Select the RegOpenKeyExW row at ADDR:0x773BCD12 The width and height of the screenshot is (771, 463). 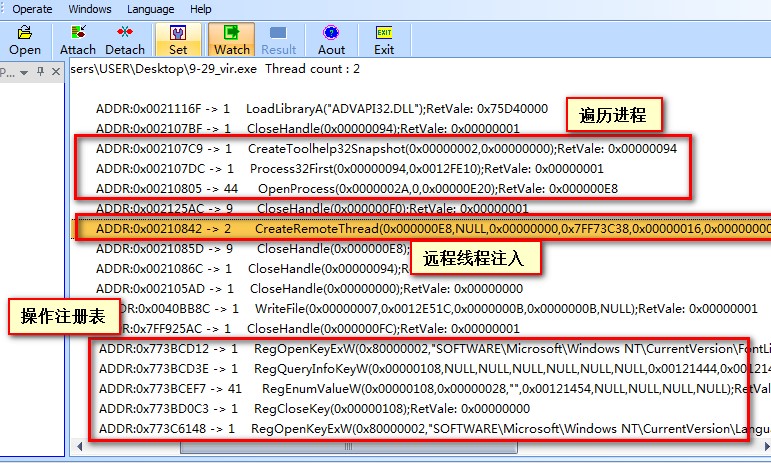435,349
